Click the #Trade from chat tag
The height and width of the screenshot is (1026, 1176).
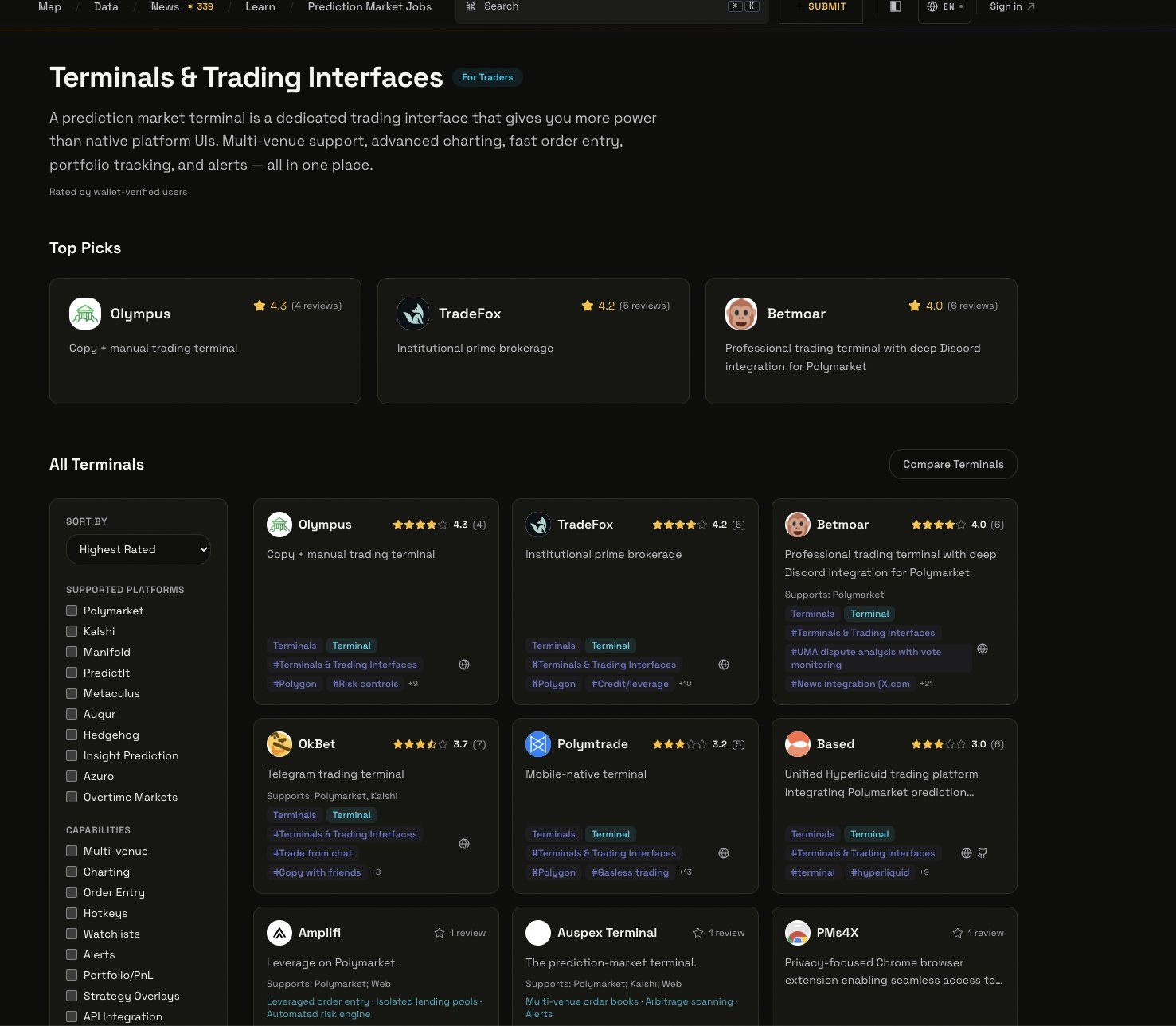312,853
